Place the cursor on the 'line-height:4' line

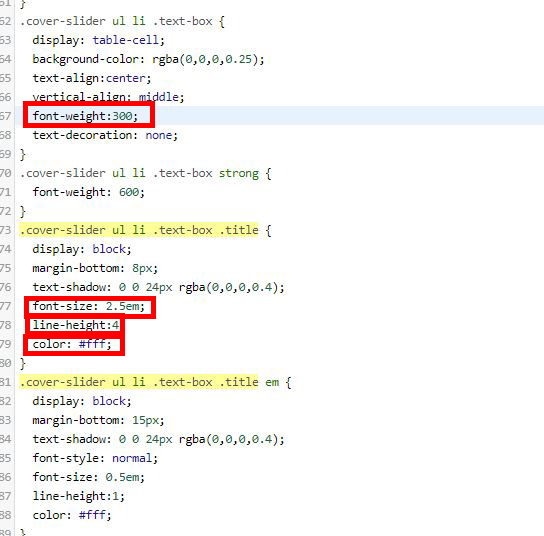(x=76, y=325)
